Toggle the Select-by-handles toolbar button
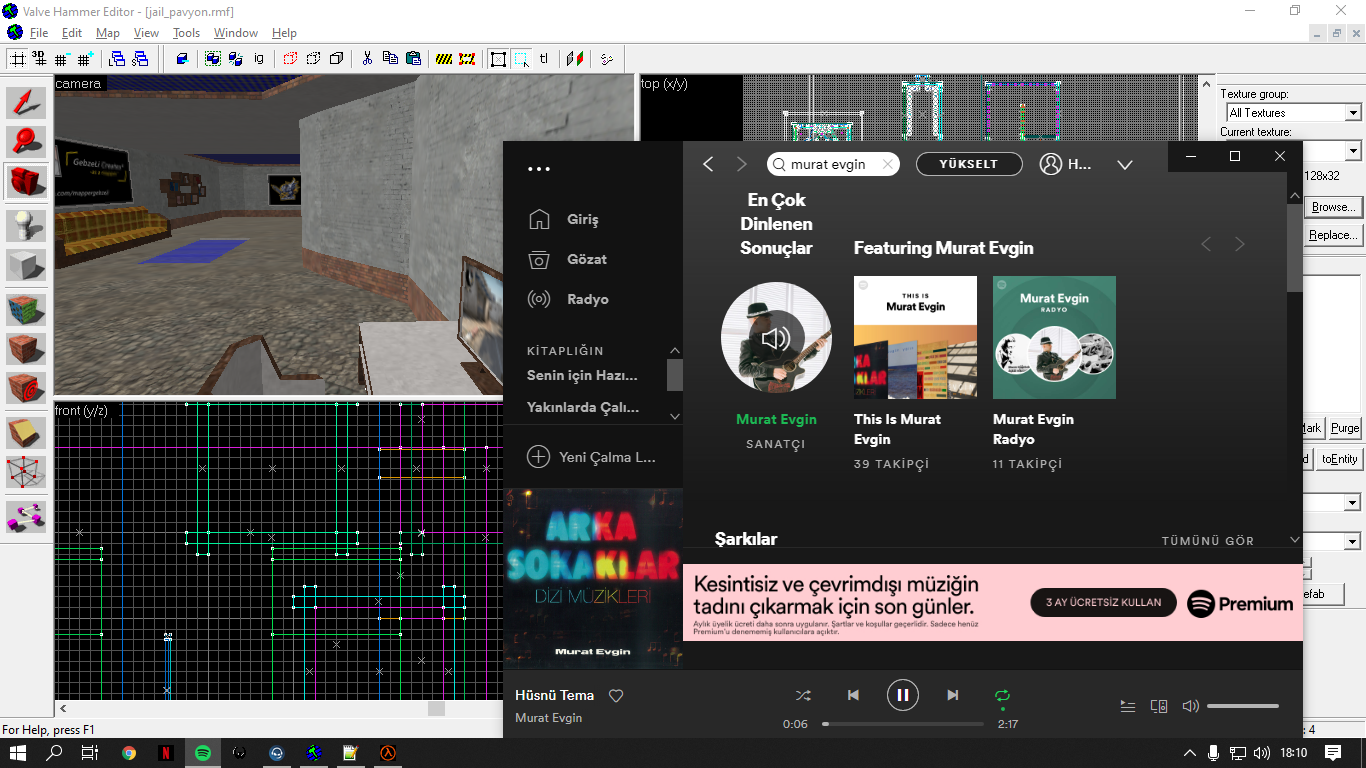This screenshot has height=768, width=1366. [x=498, y=59]
